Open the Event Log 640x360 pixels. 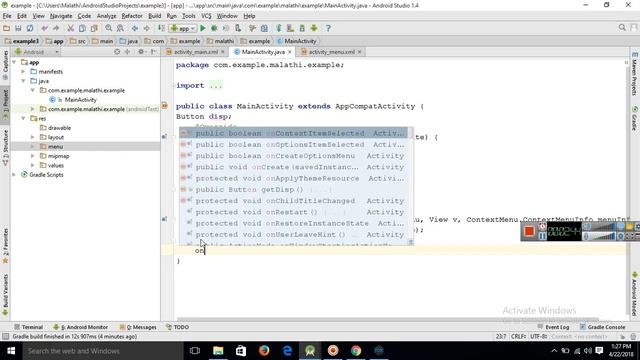tap(553, 327)
